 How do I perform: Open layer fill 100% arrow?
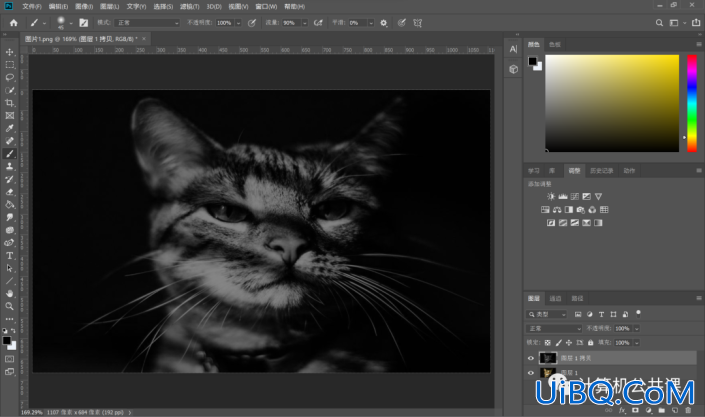[637, 343]
